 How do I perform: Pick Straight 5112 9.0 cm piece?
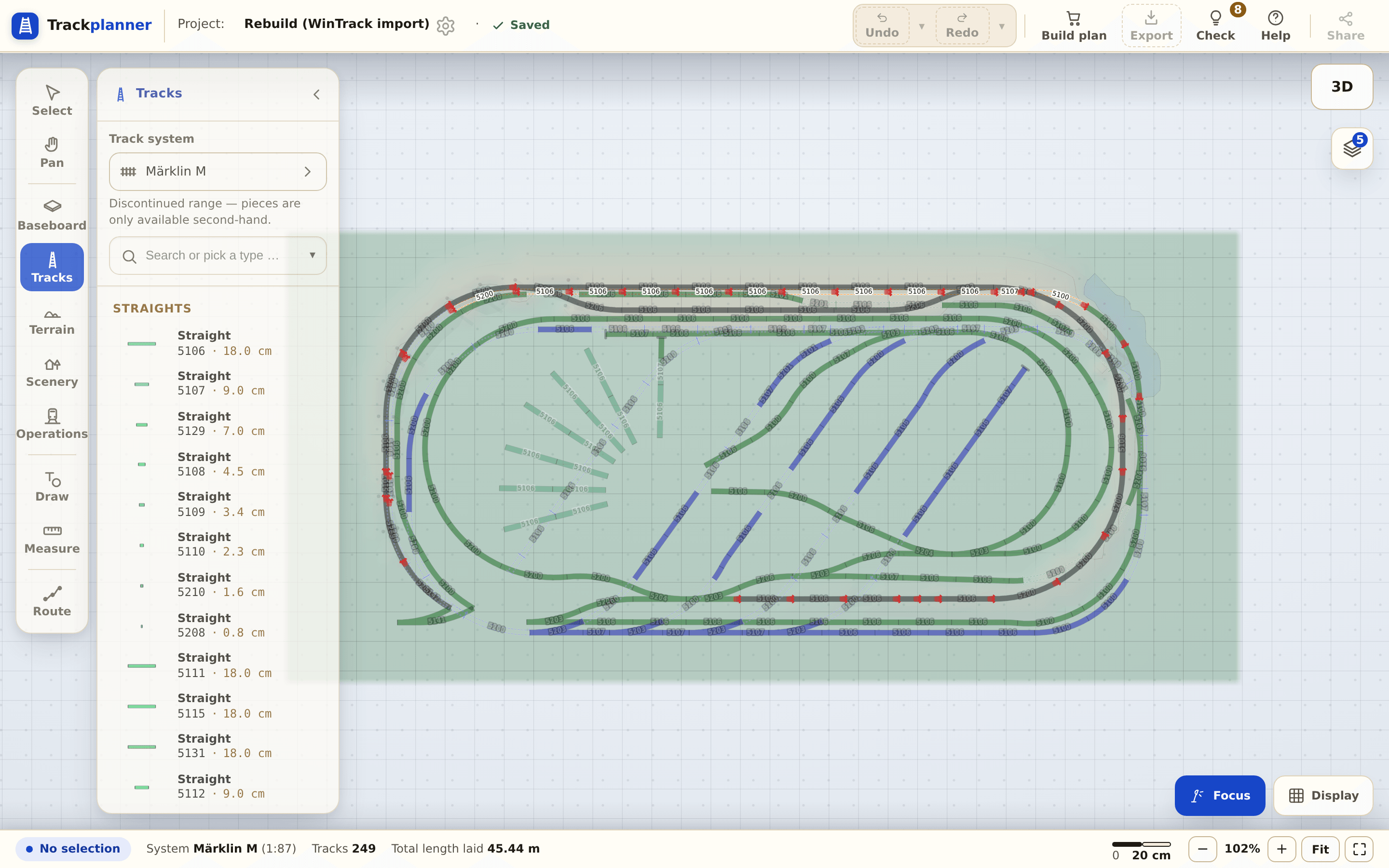click(218, 786)
